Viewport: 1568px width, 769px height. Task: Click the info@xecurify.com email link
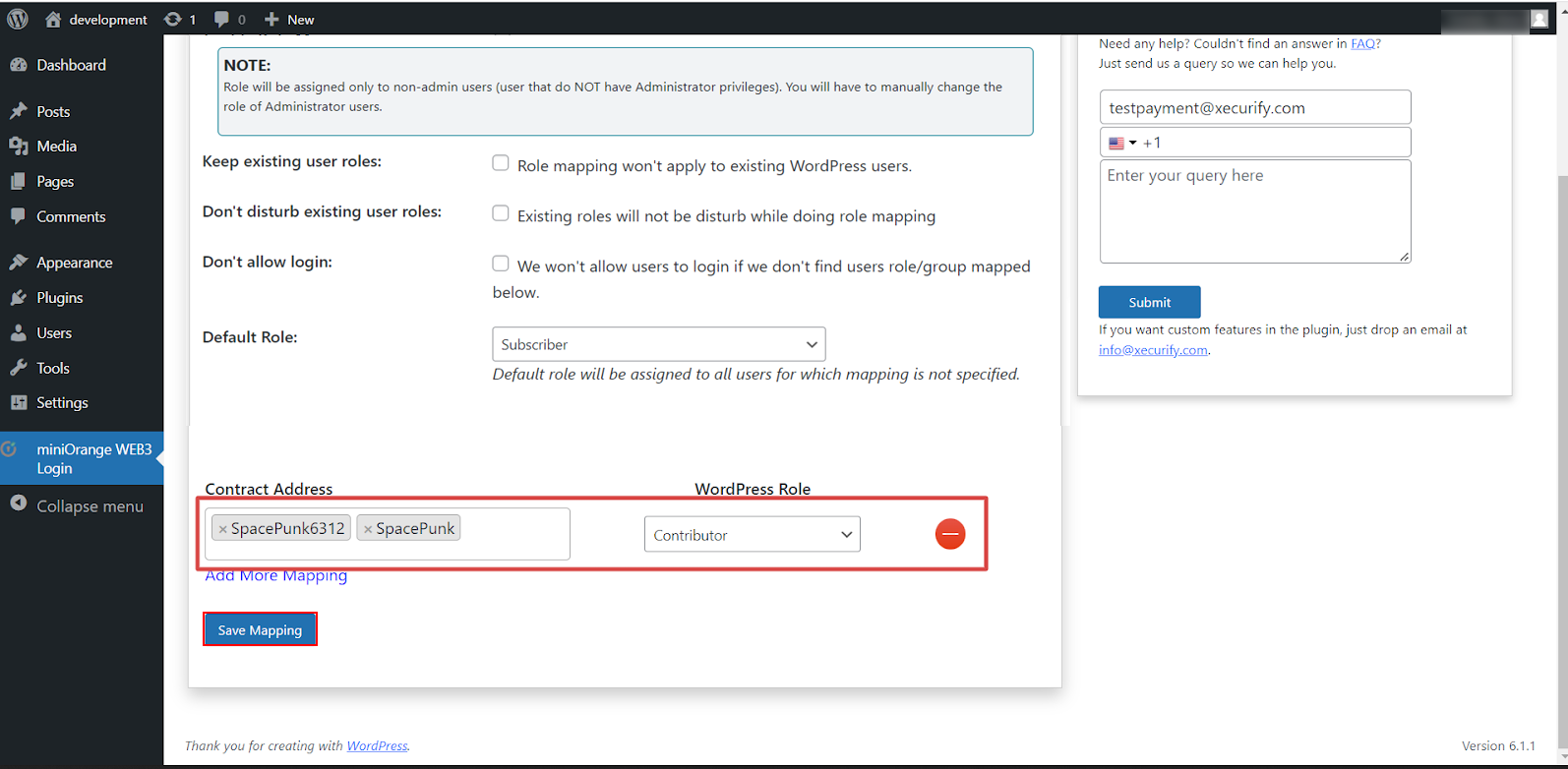[x=1153, y=350]
